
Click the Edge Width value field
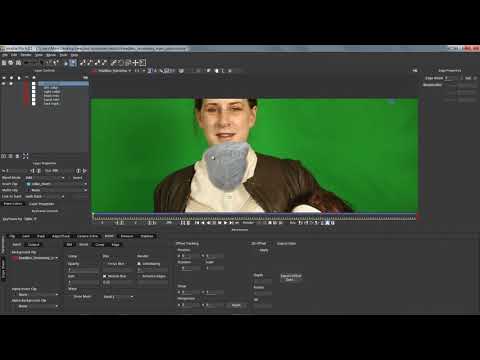pyautogui.click(x=451, y=78)
